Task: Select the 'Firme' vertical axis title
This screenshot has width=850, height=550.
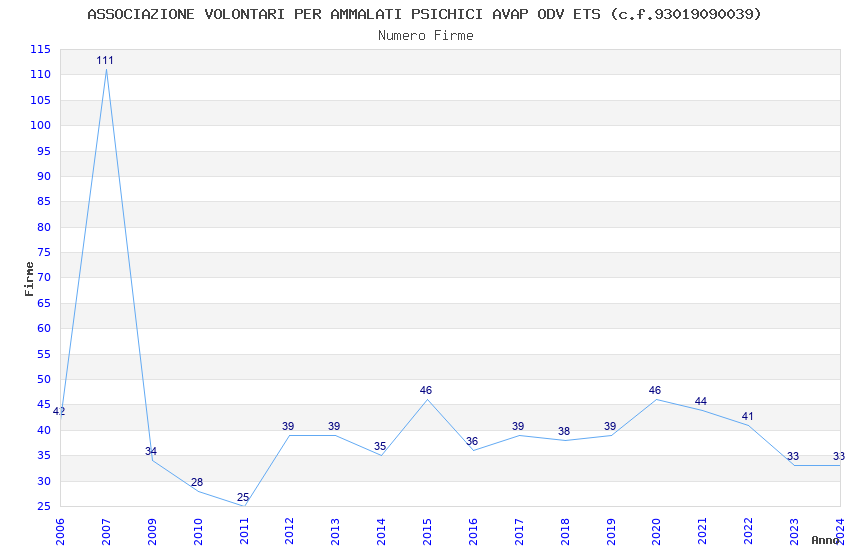Action: tap(29, 279)
